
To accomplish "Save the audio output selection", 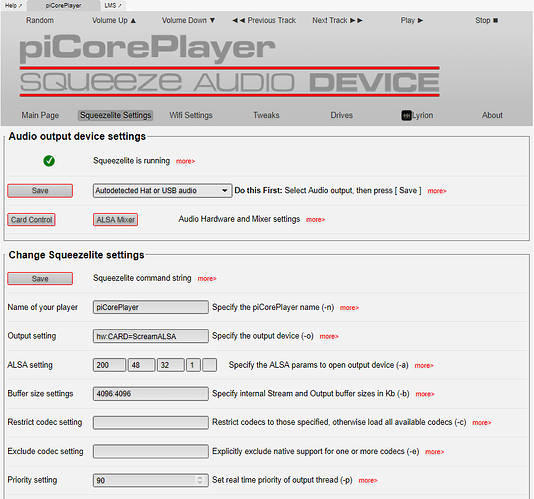I will (x=40, y=191).
